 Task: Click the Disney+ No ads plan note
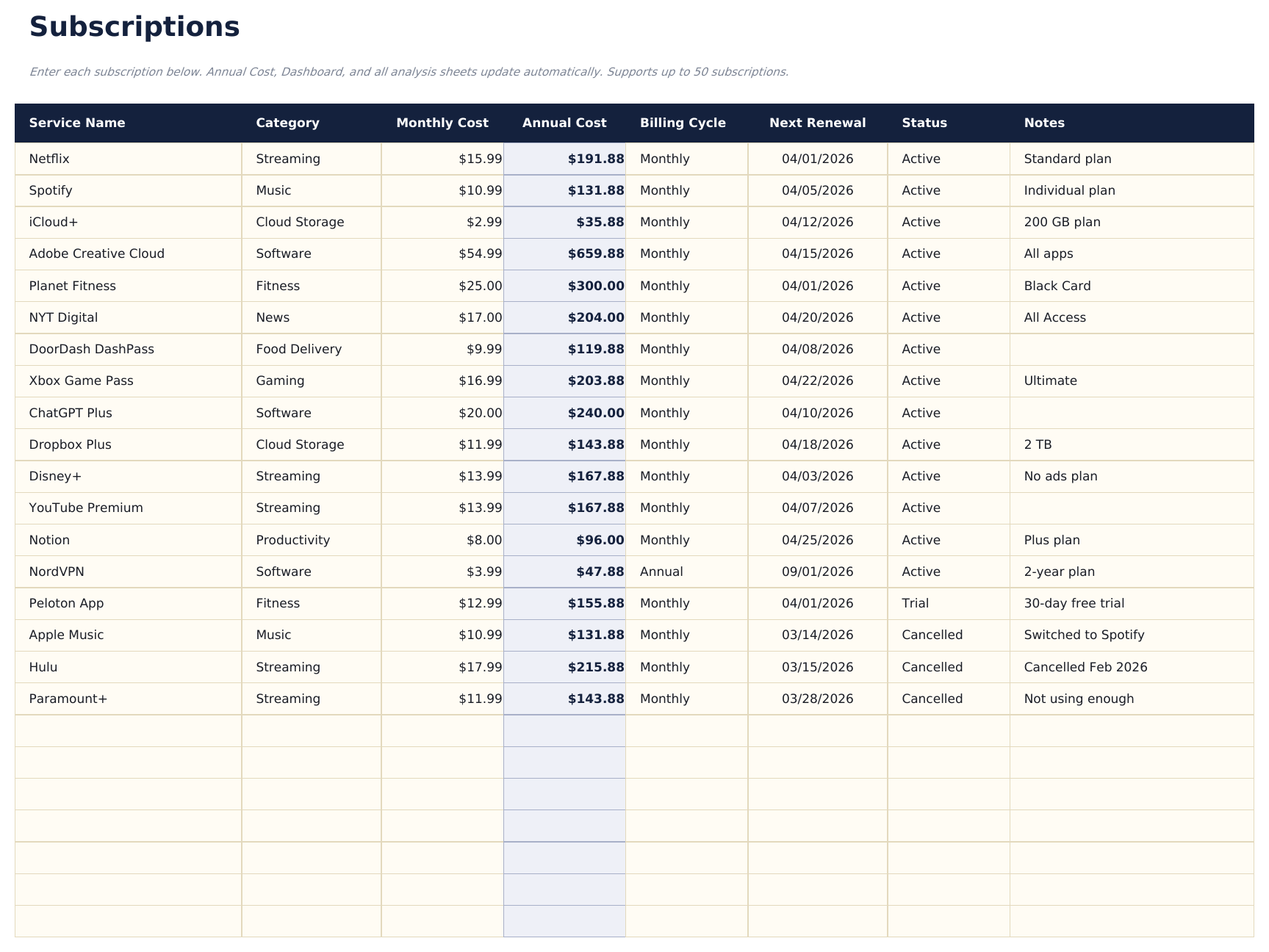(x=1060, y=476)
